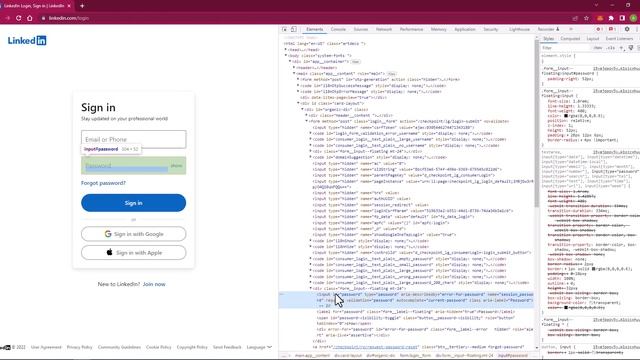Viewport: 640px width, 360px height.
Task: Click the browser address bar URL
Action: click(69, 18)
